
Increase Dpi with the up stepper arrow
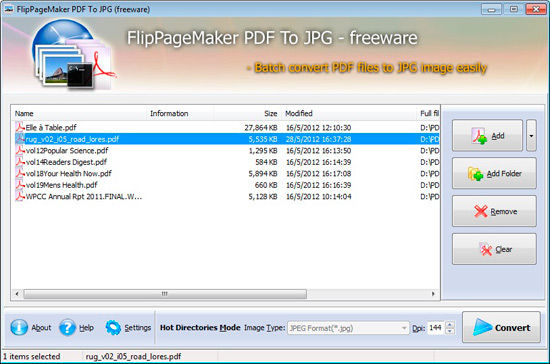click(450, 325)
